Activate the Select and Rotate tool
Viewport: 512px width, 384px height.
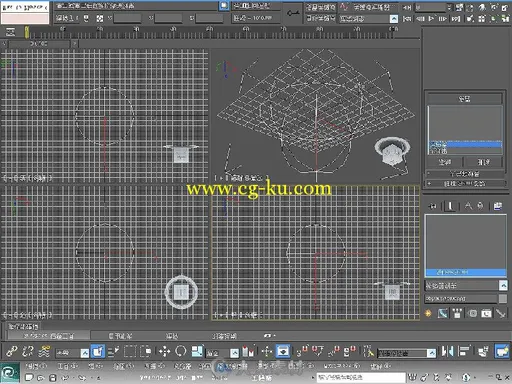tap(181, 351)
